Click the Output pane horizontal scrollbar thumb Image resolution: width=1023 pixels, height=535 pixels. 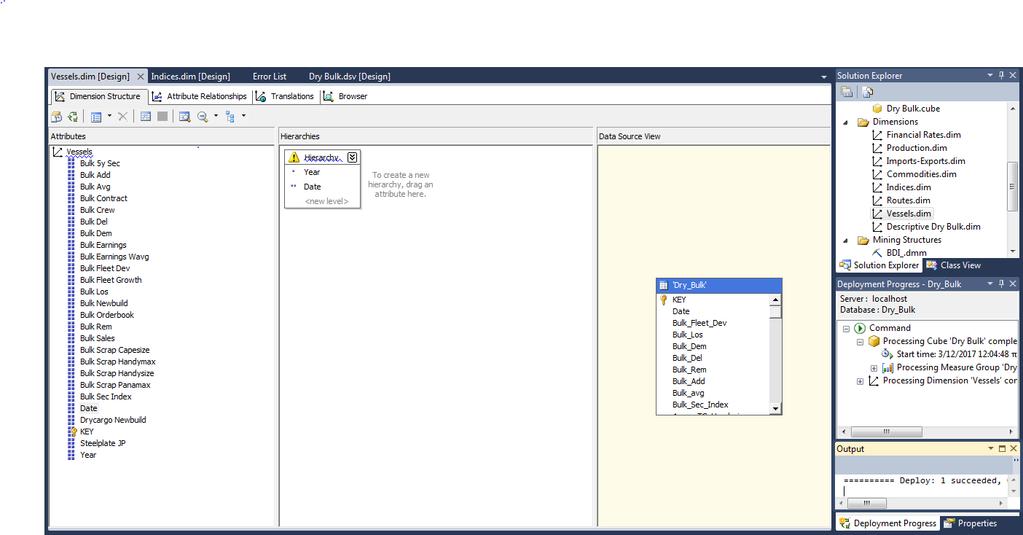(x=866, y=503)
